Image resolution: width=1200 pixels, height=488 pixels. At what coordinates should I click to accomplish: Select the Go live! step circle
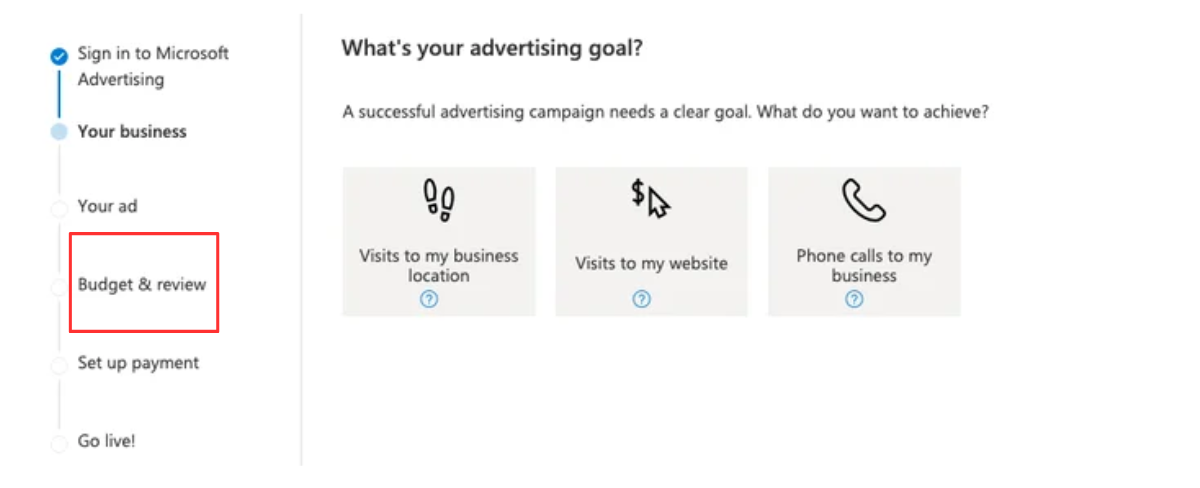59,443
